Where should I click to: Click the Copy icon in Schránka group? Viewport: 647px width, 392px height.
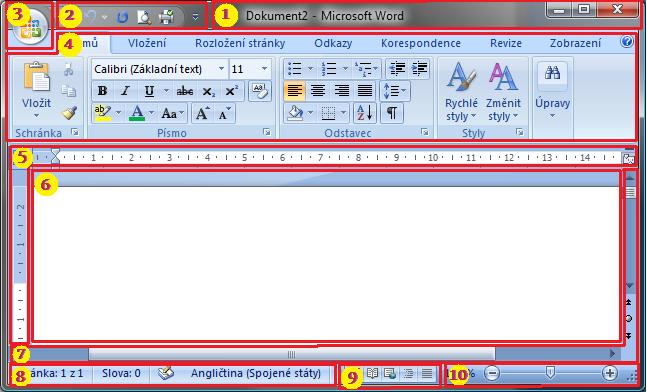click(x=69, y=91)
